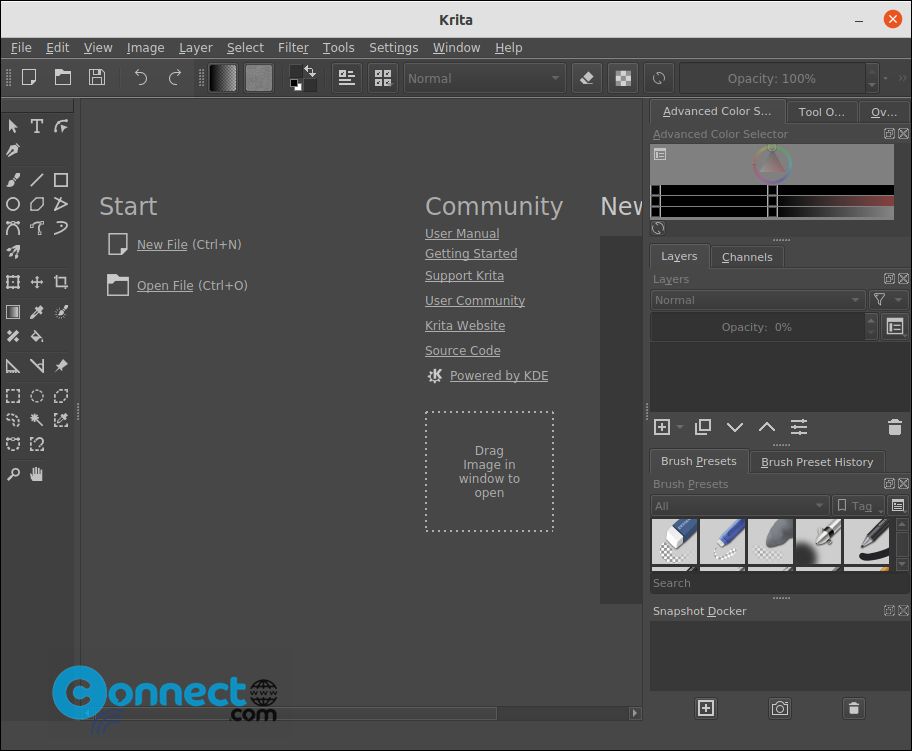
Task: Open brush presets display settings menu
Action: click(898, 506)
